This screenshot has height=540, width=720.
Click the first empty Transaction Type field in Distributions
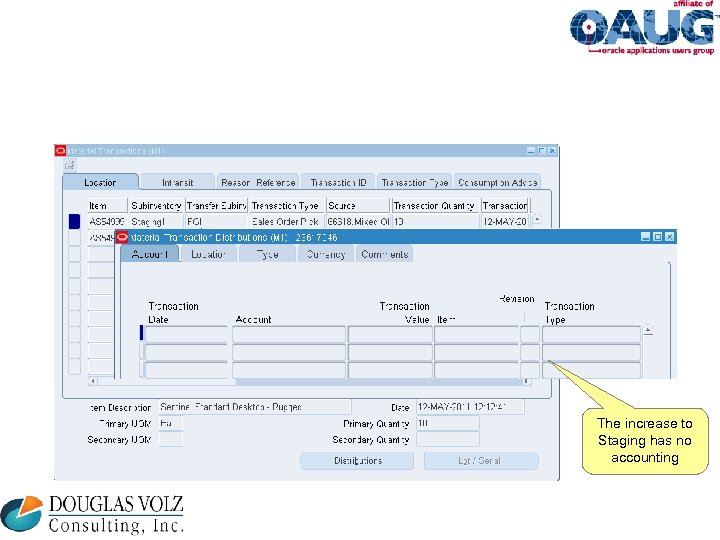coord(591,334)
